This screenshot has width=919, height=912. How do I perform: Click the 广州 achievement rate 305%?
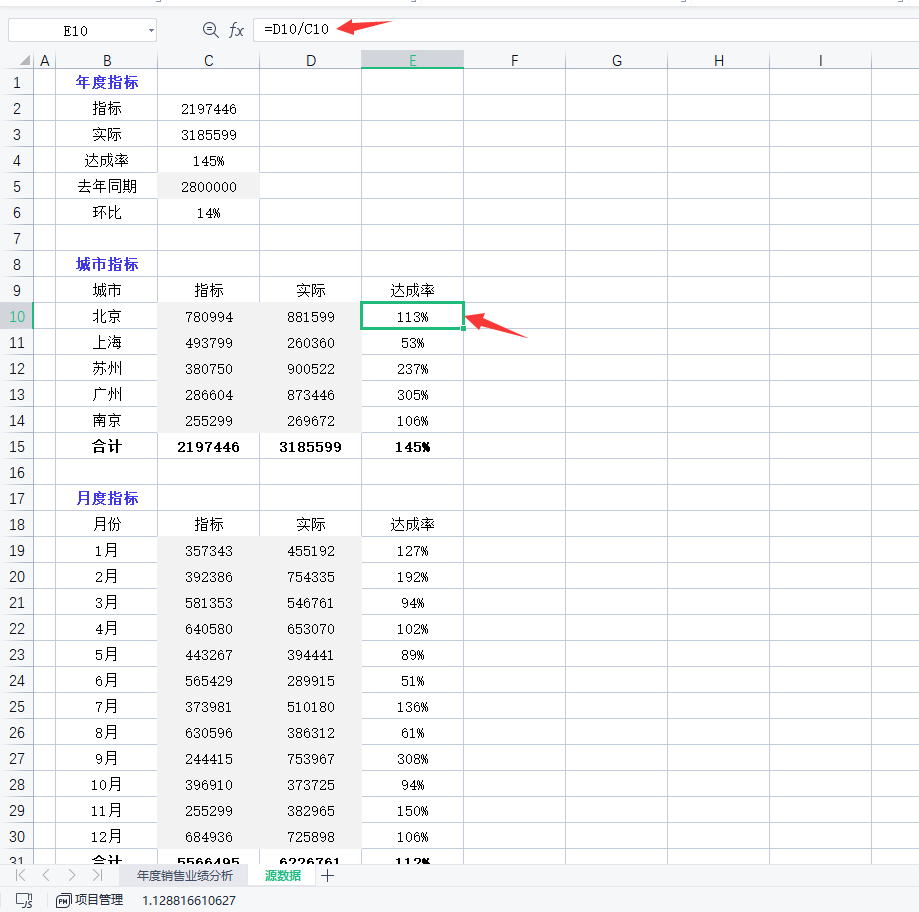point(413,394)
